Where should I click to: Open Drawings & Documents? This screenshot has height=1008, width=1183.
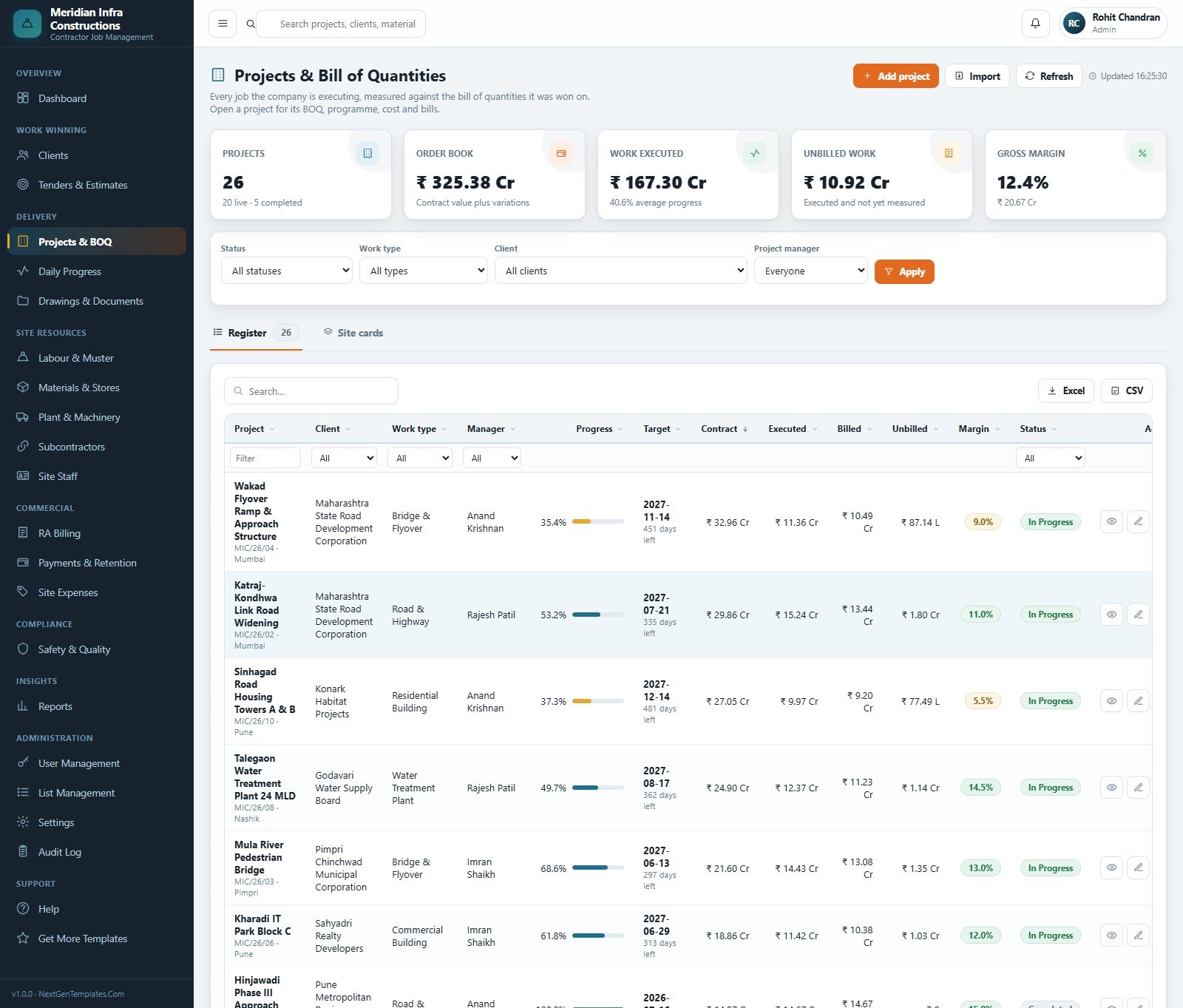[x=97, y=301]
